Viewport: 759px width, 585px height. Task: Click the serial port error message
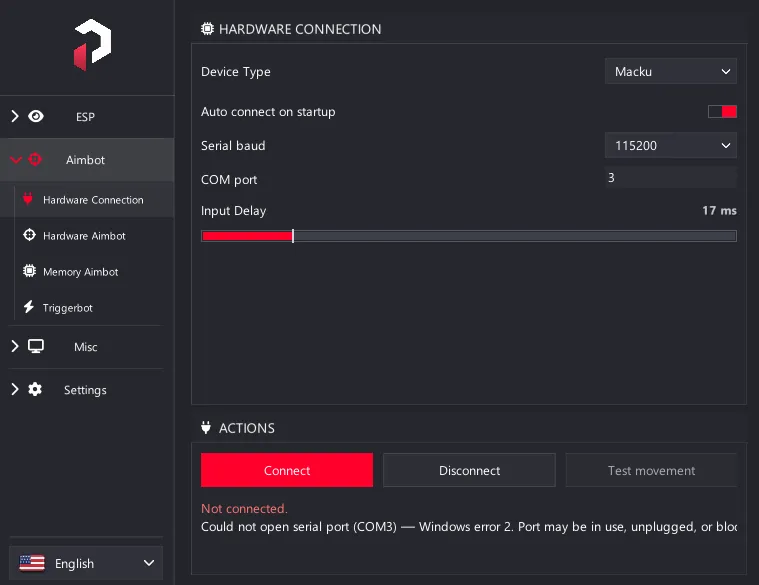(x=469, y=526)
